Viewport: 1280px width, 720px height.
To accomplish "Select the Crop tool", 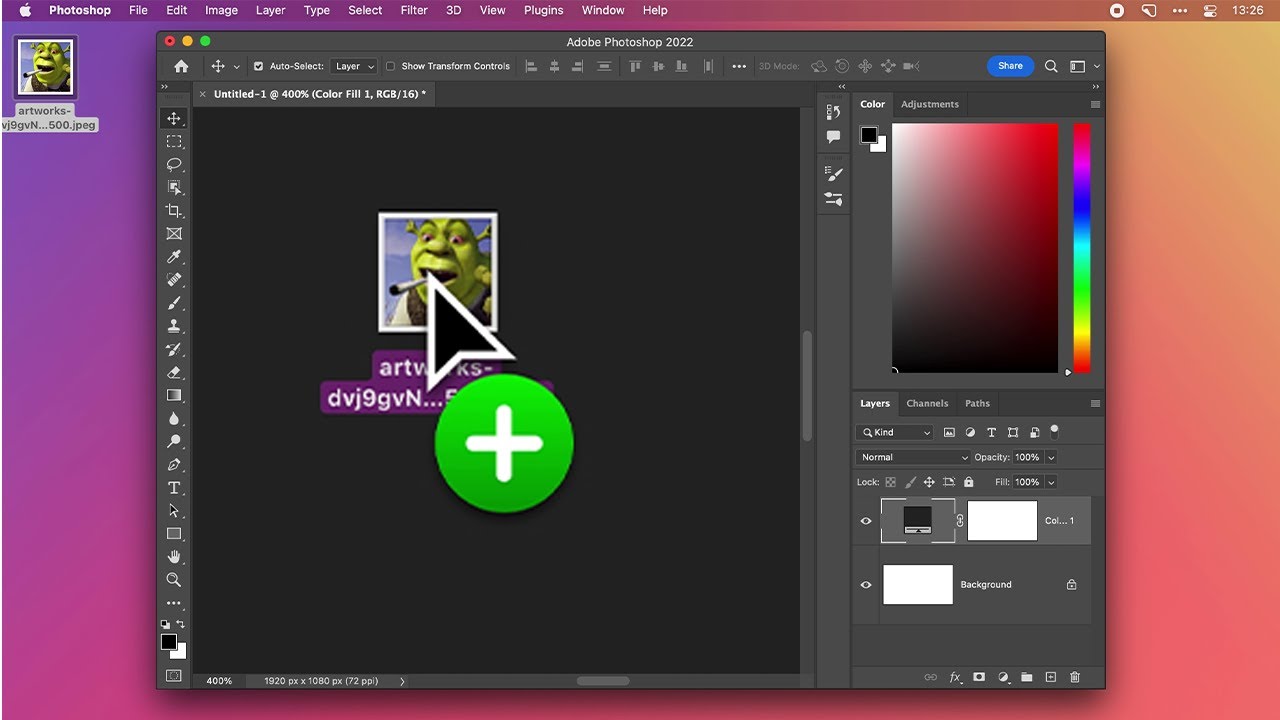I will pos(174,211).
